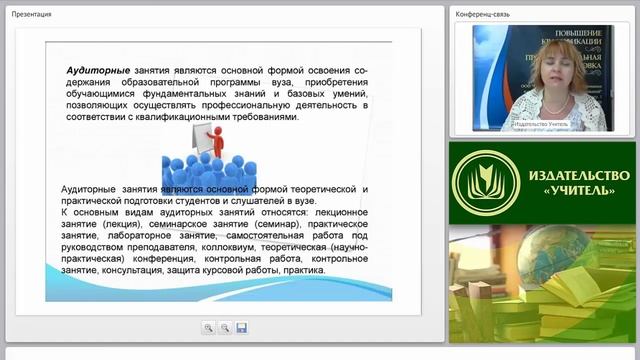Click the line starting "руководством преподавателя, коллоквиум"
The image size is (640, 360).
pos(215,247)
